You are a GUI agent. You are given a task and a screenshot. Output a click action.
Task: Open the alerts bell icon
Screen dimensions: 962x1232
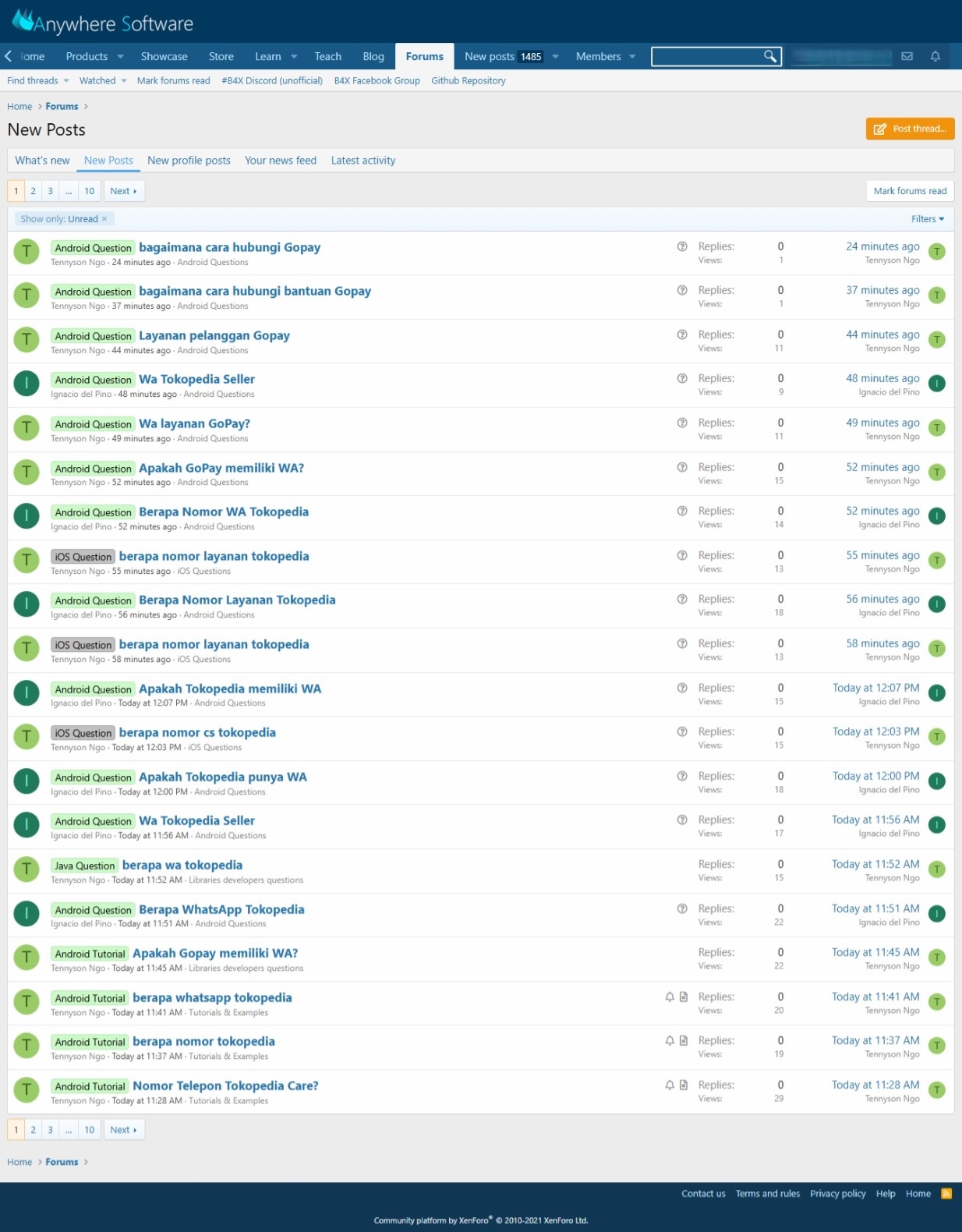935,56
